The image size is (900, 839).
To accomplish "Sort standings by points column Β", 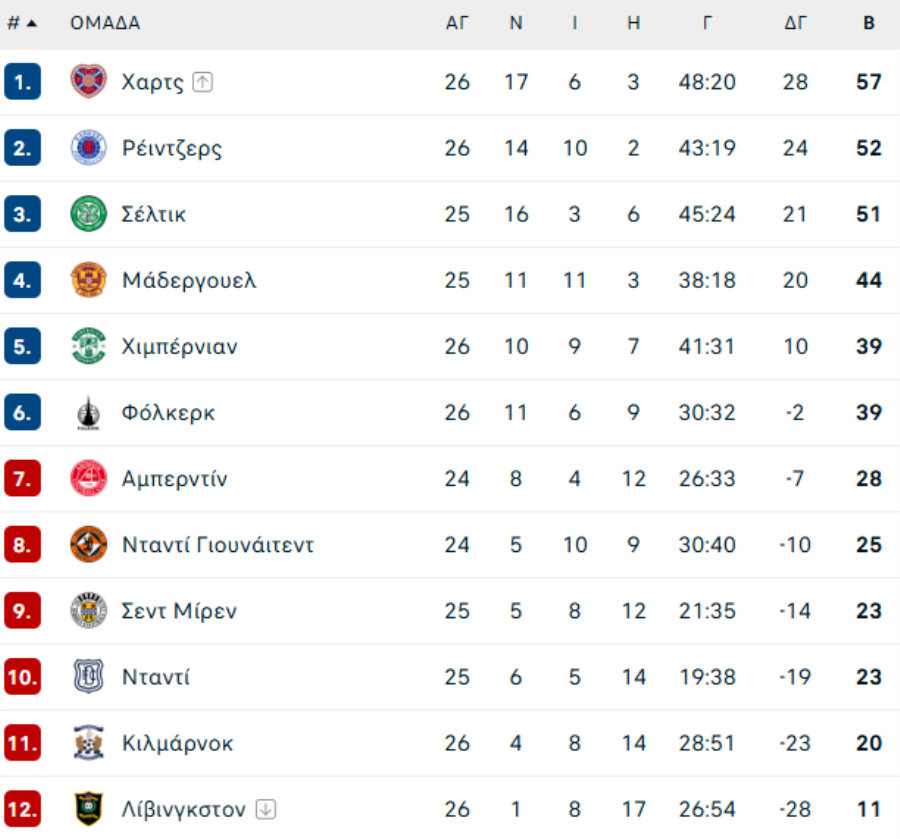I will tap(869, 23).
